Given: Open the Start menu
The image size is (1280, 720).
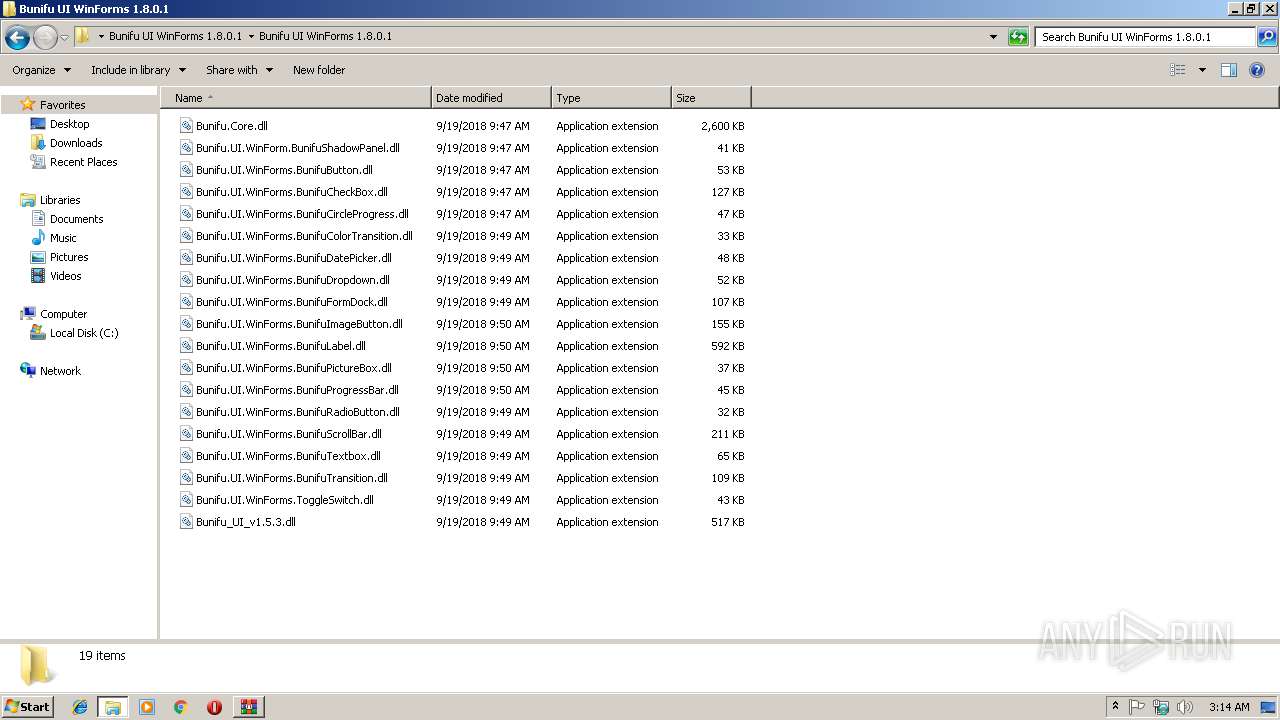Looking at the screenshot, I should coord(27,706).
